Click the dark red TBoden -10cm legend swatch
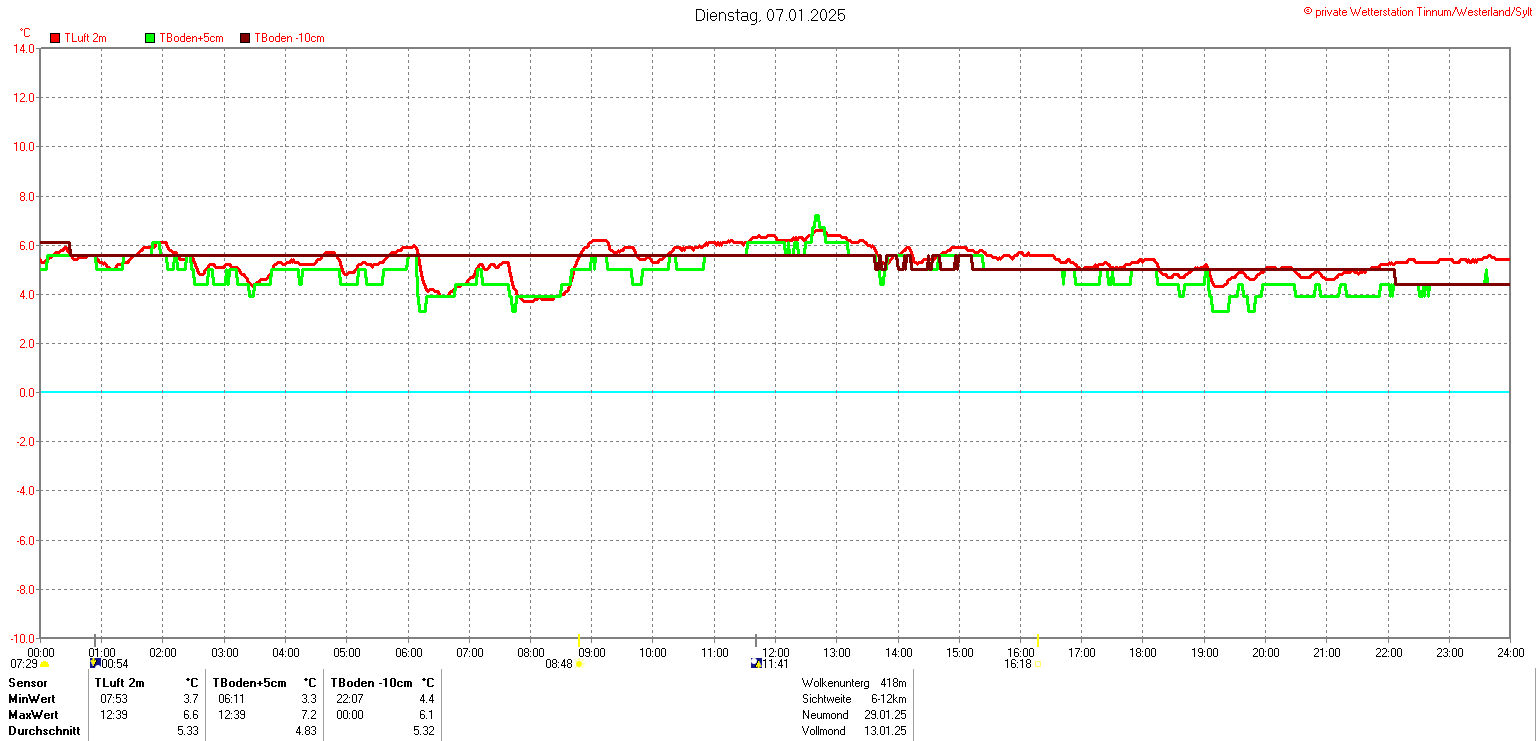Image resolution: width=1536 pixels, height=741 pixels. coord(245,38)
